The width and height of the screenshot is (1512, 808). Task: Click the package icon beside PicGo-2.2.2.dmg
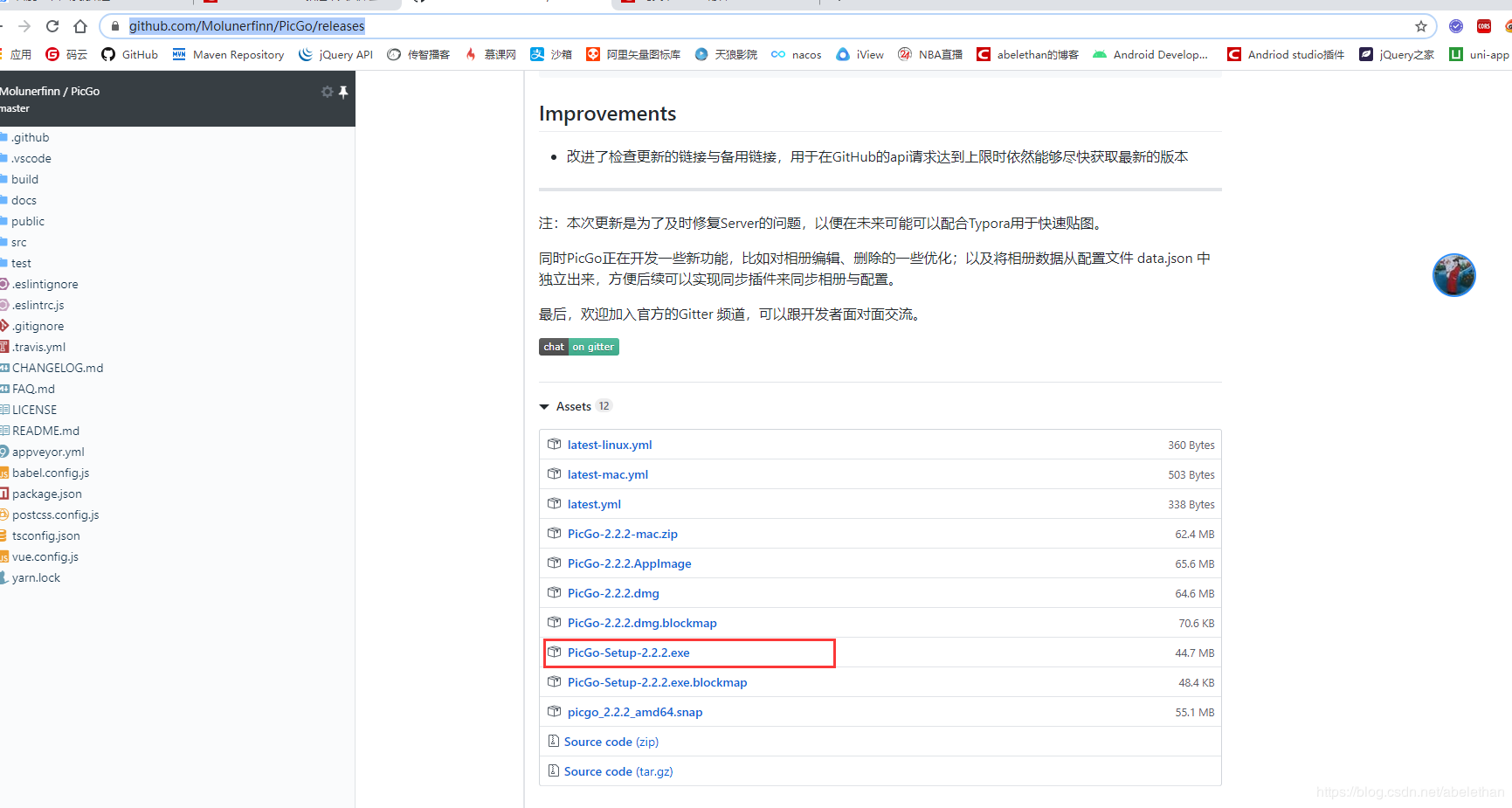click(554, 592)
